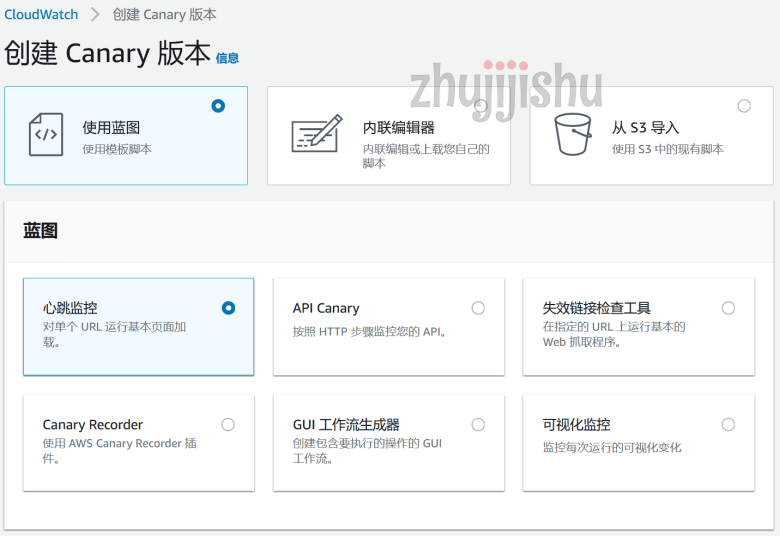Screen dimensions: 780x536
Task: Select the Canary Recorder radio button
Action: 228,425
